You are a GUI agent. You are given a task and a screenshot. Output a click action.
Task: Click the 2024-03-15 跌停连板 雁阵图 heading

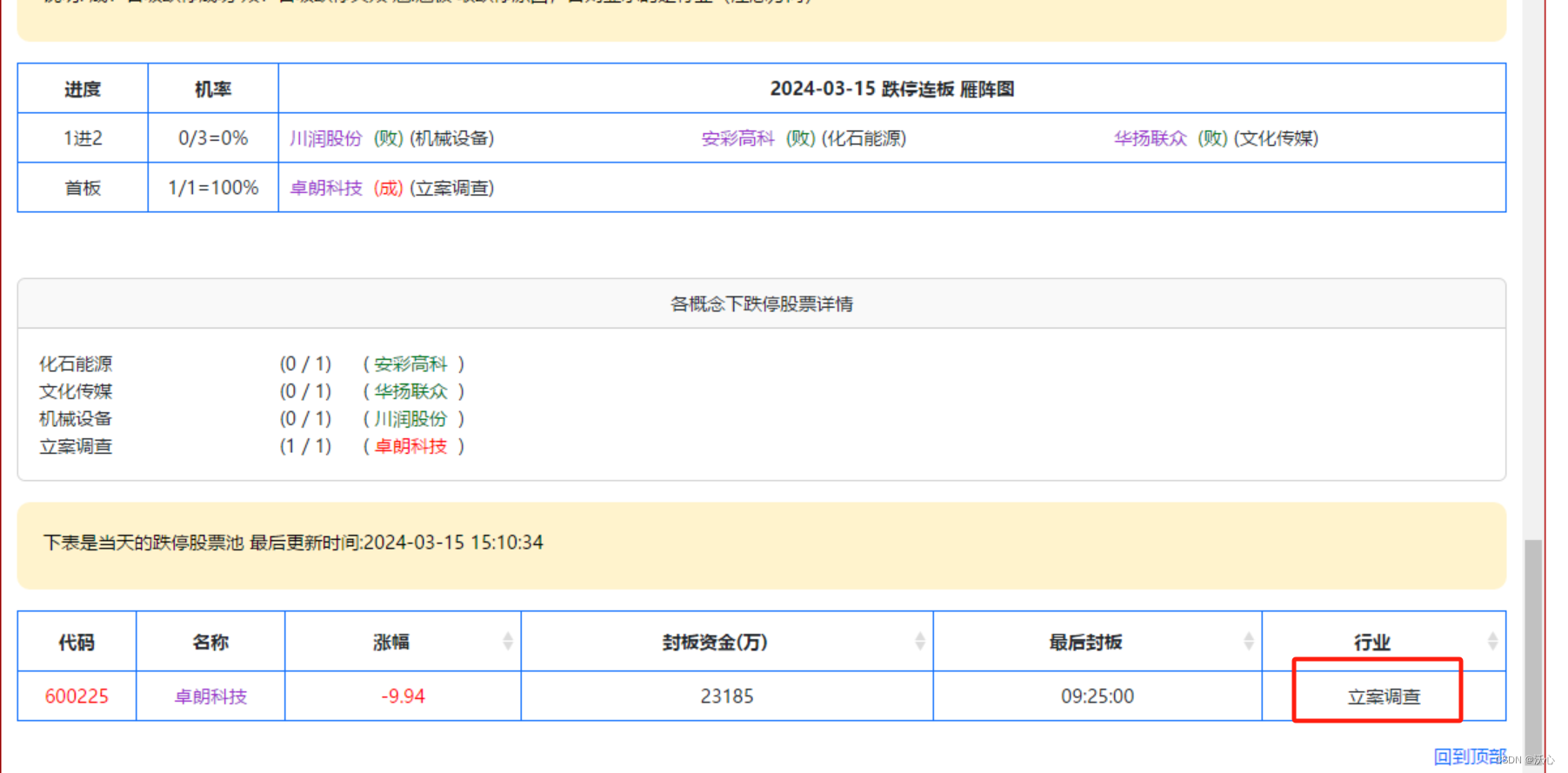[x=892, y=89]
